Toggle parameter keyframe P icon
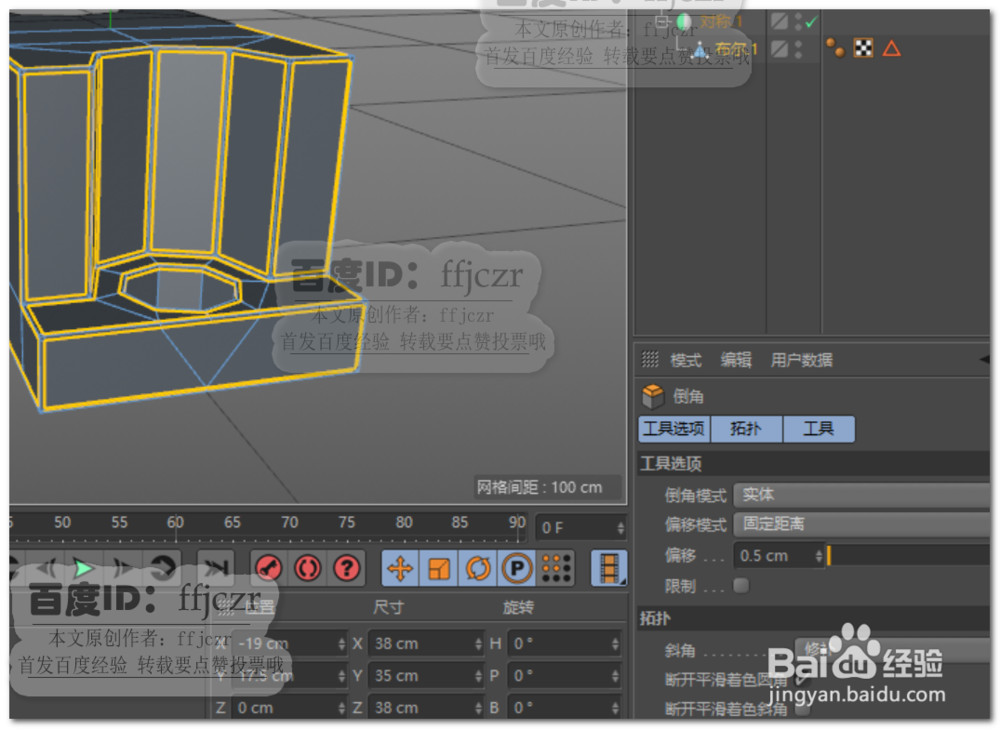This screenshot has height=729, width=1000. click(517, 568)
